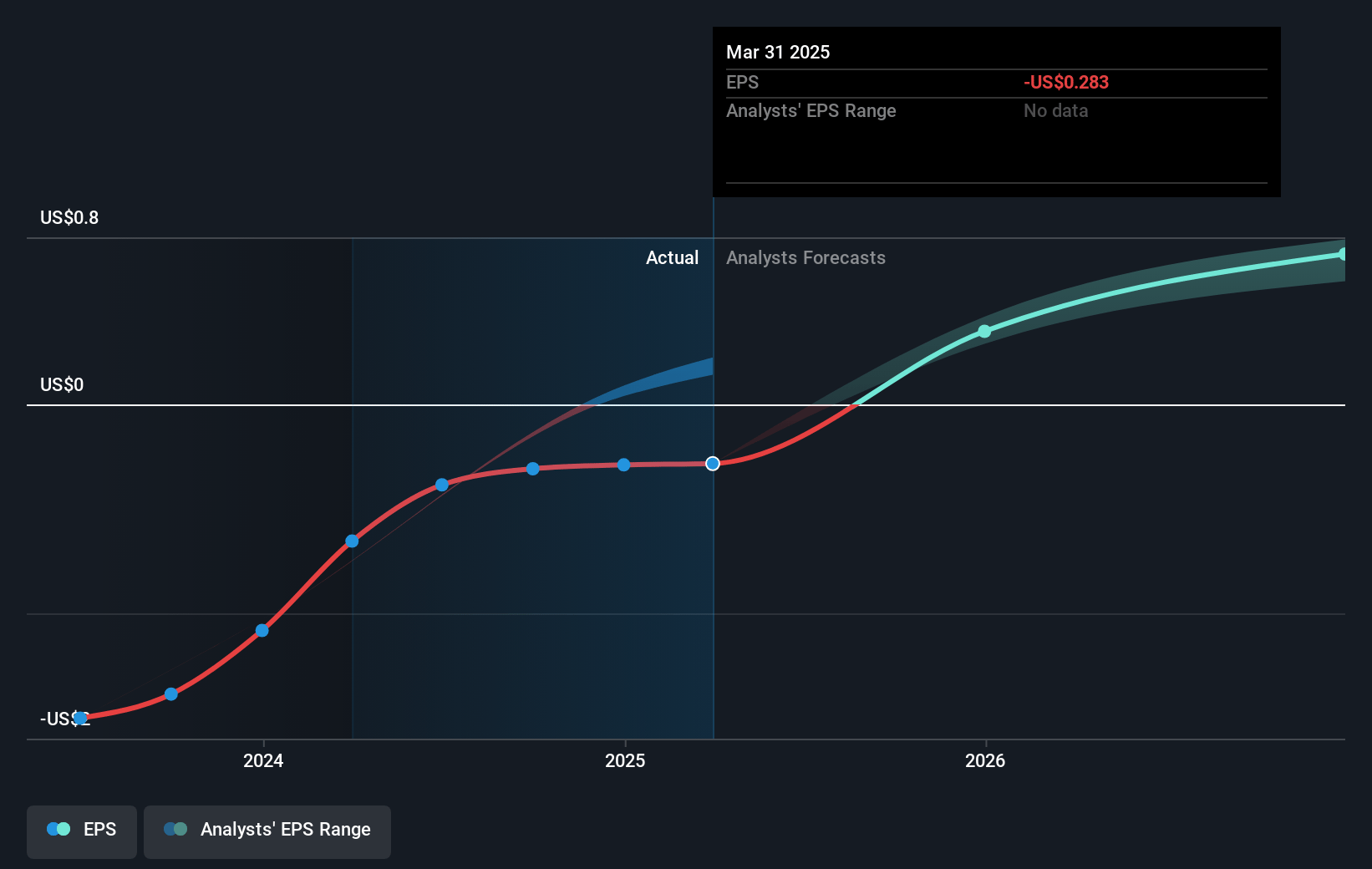Click the US$0 y-axis label
Screen dimensions: 1372x869
coord(62,385)
